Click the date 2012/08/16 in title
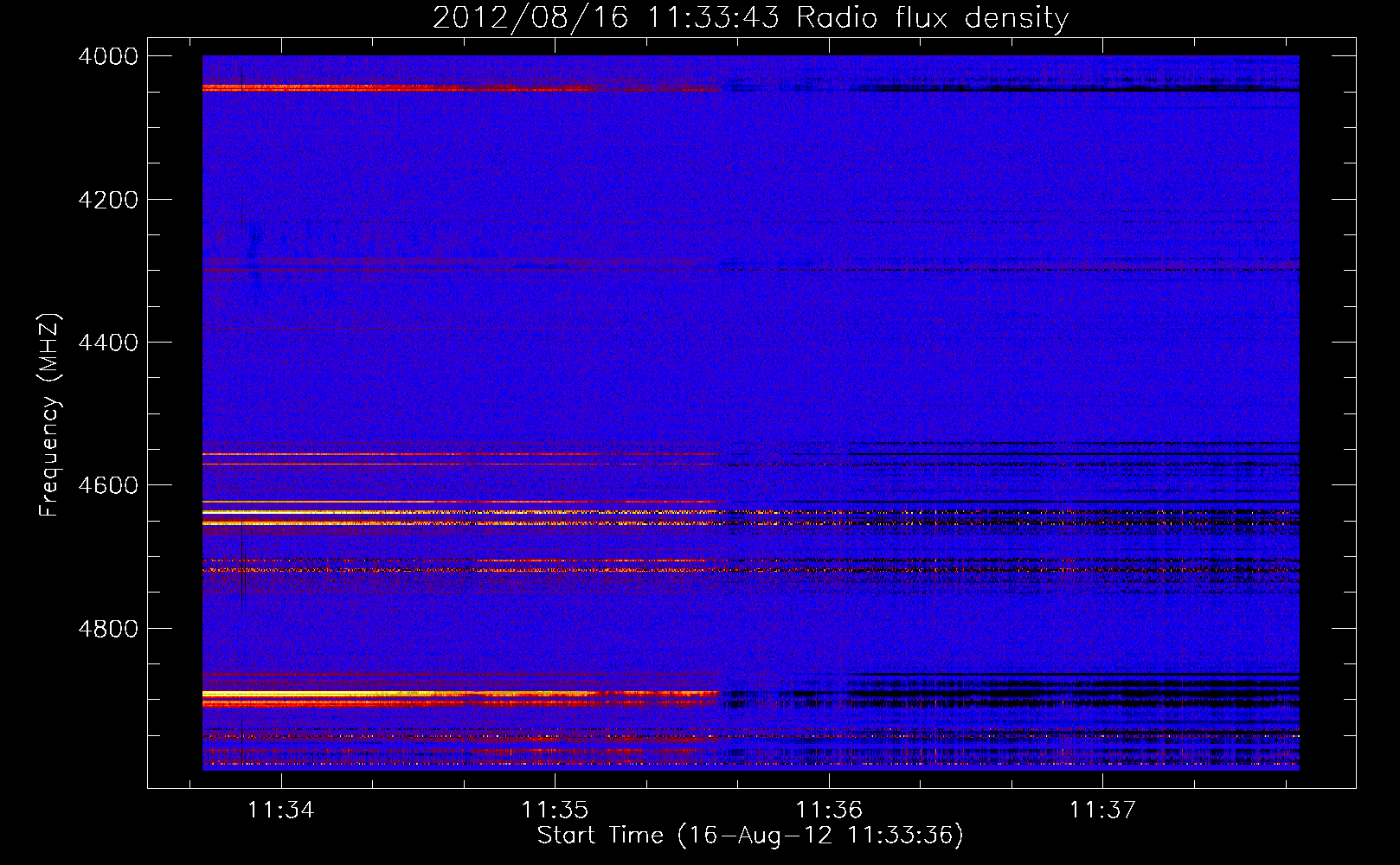 tap(530, 17)
